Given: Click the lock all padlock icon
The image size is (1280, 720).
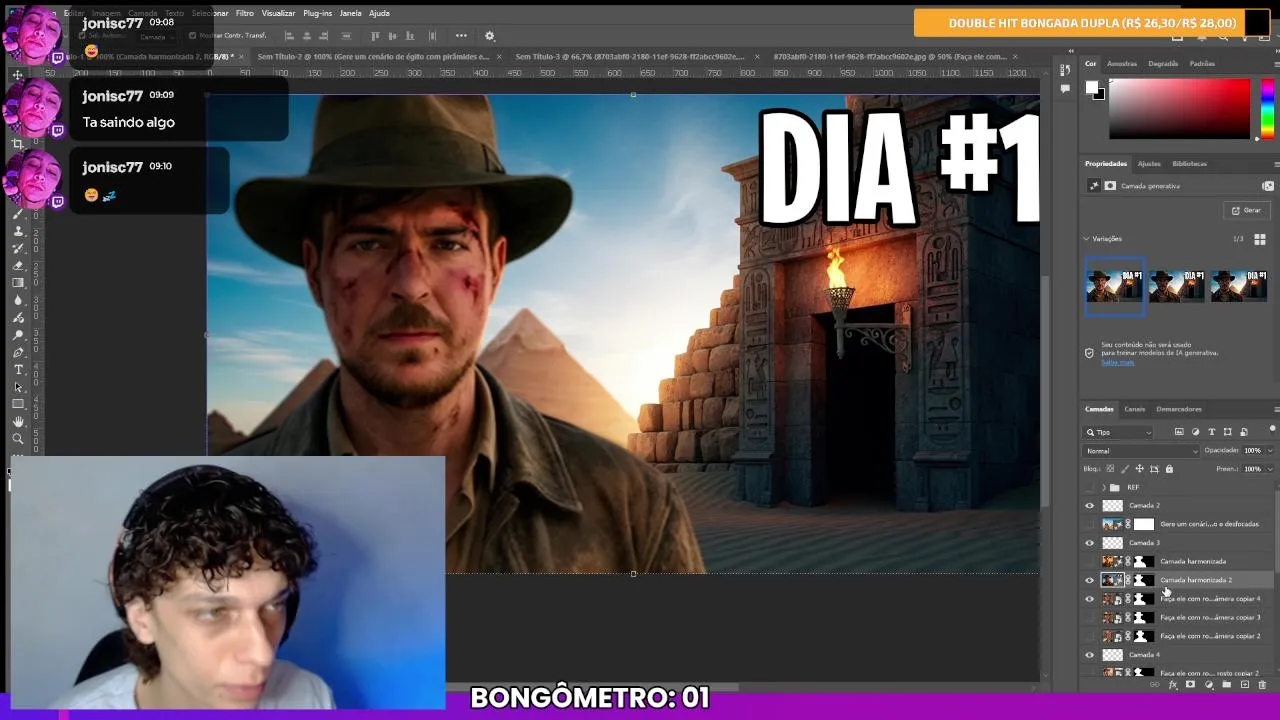Looking at the screenshot, I should pyautogui.click(x=1169, y=469).
